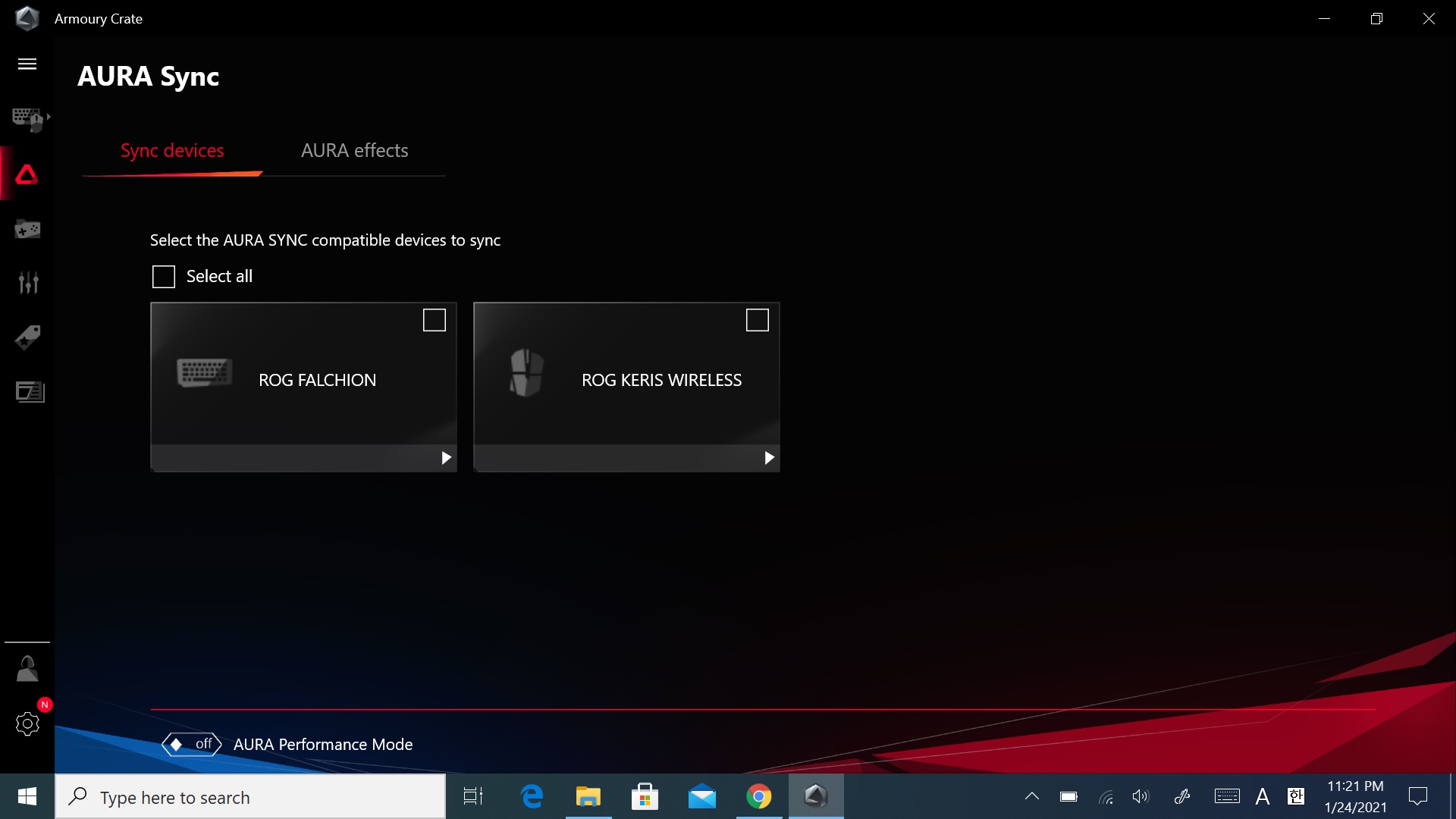Expand ROG FALCHION card arrow
Screen dimensions: 1456x819
pyautogui.click(x=446, y=458)
